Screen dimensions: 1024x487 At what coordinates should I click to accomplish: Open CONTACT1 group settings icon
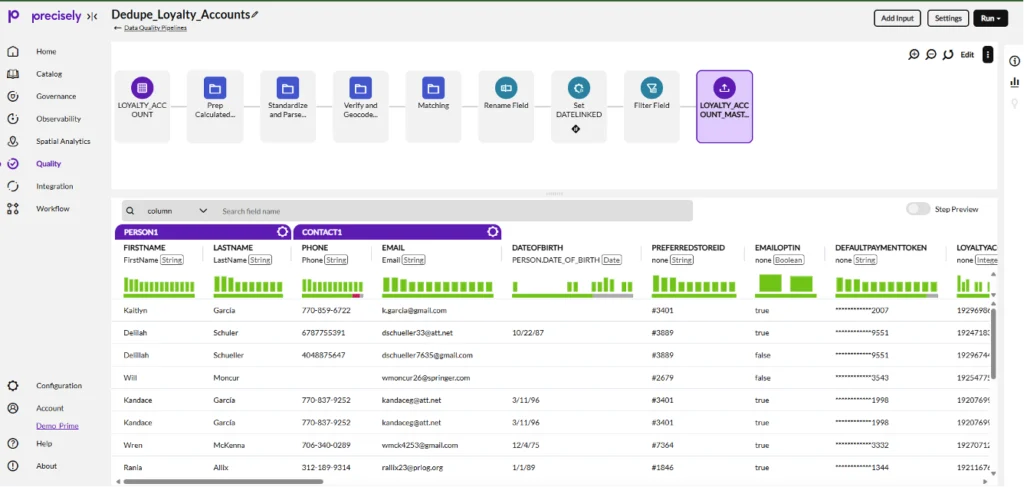click(493, 232)
